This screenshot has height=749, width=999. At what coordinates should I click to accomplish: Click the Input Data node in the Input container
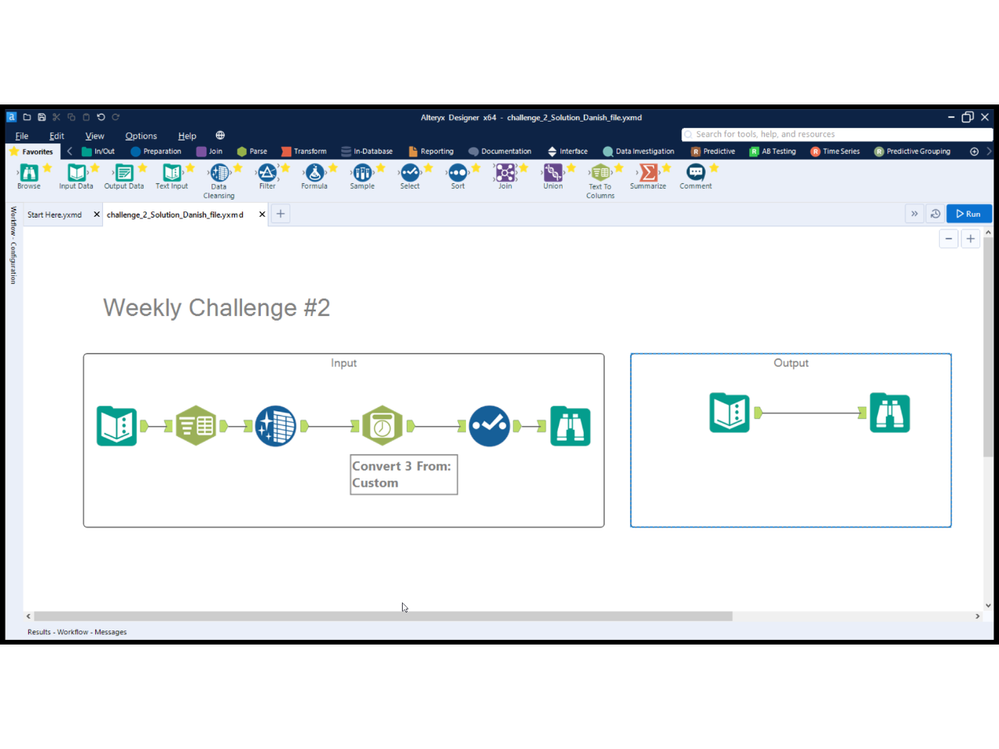117,425
